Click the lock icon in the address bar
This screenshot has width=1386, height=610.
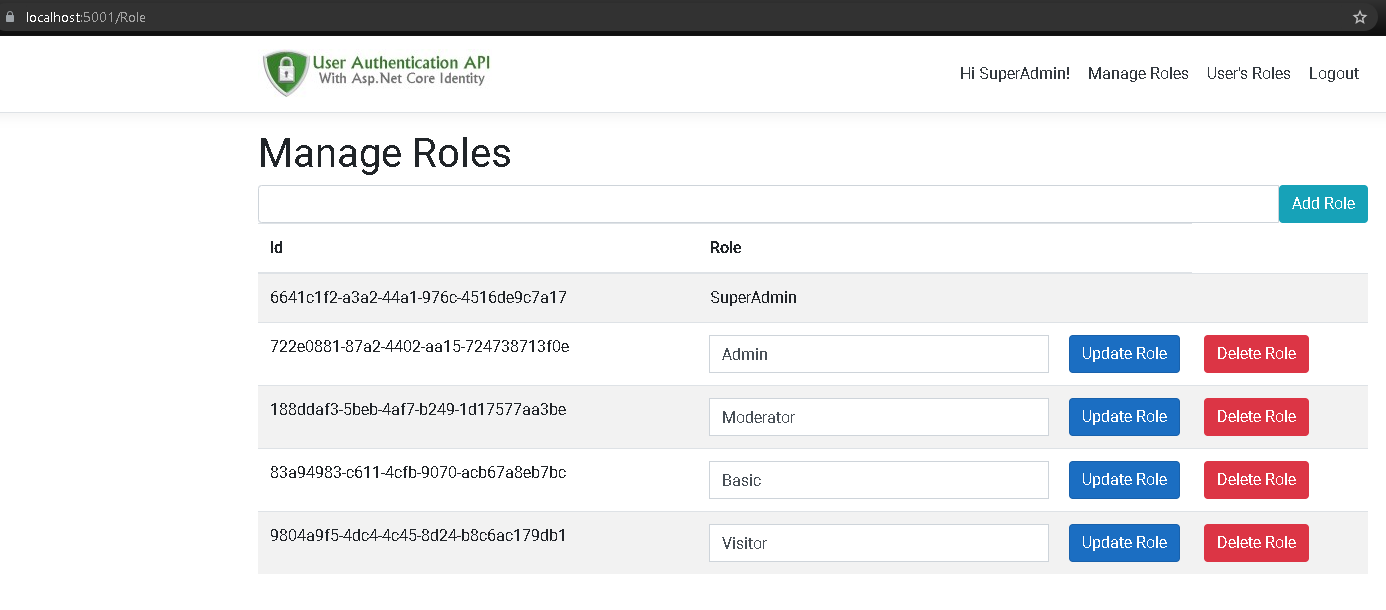[11, 17]
